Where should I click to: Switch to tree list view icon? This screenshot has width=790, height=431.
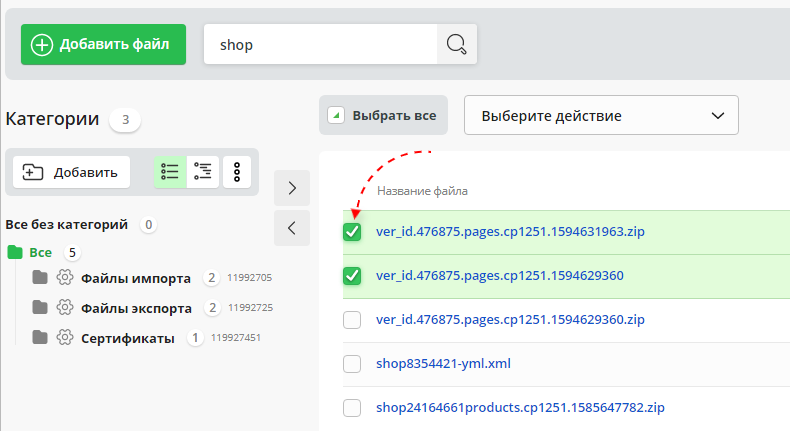tap(203, 172)
